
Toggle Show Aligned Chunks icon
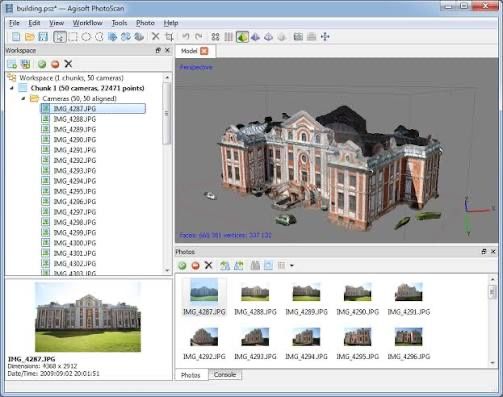click(x=311, y=37)
